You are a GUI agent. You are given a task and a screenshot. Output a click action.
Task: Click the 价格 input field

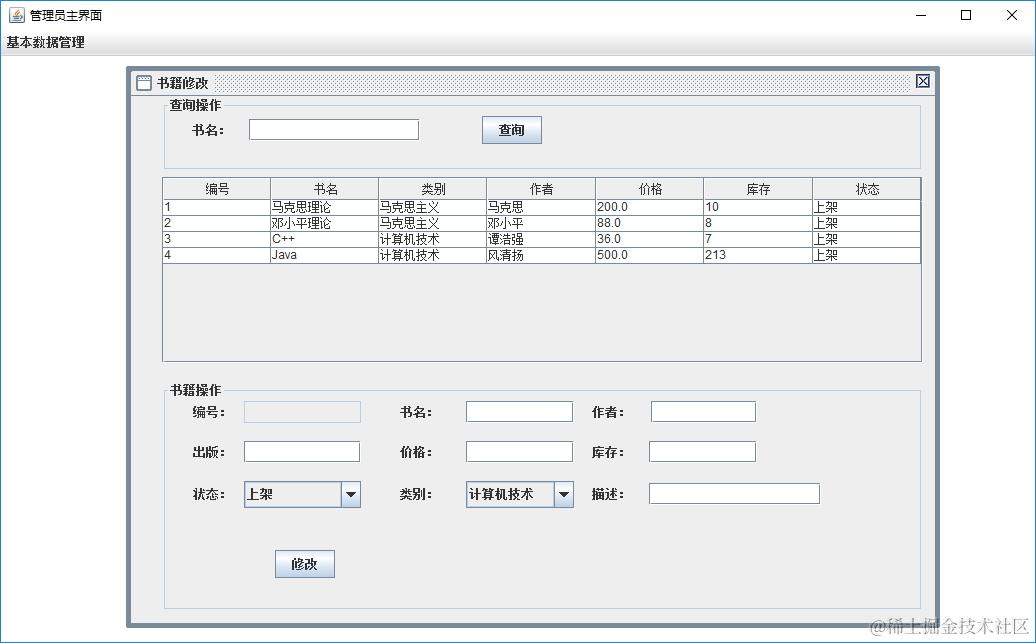[x=519, y=452]
